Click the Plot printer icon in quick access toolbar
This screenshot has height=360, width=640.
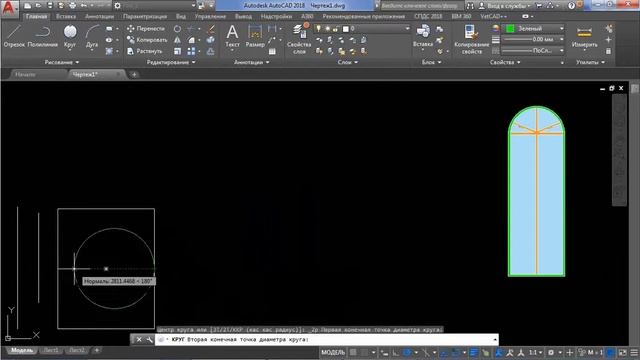(72, 6)
